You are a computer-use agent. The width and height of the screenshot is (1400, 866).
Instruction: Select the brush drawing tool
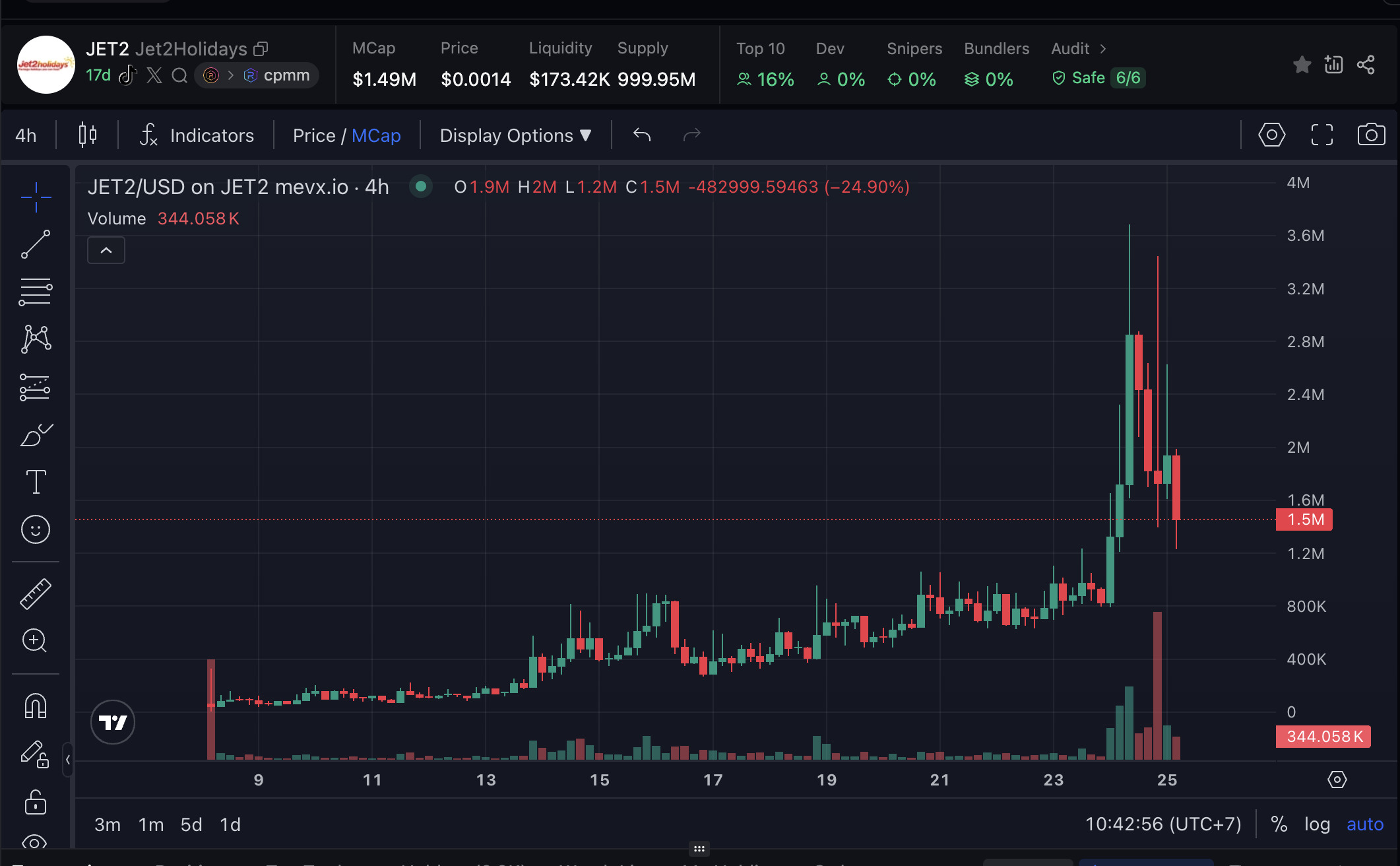pos(36,435)
